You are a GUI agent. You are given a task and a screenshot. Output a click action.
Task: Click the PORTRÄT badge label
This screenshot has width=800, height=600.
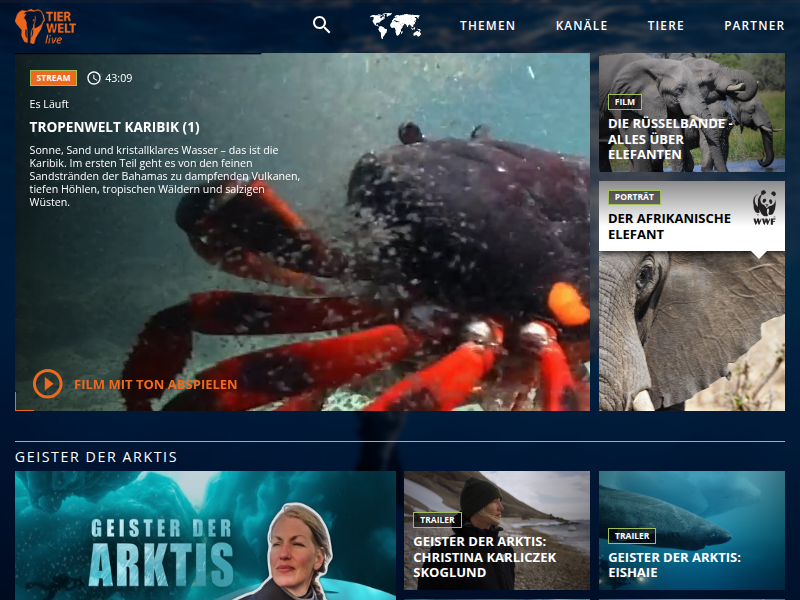coord(634,197)
